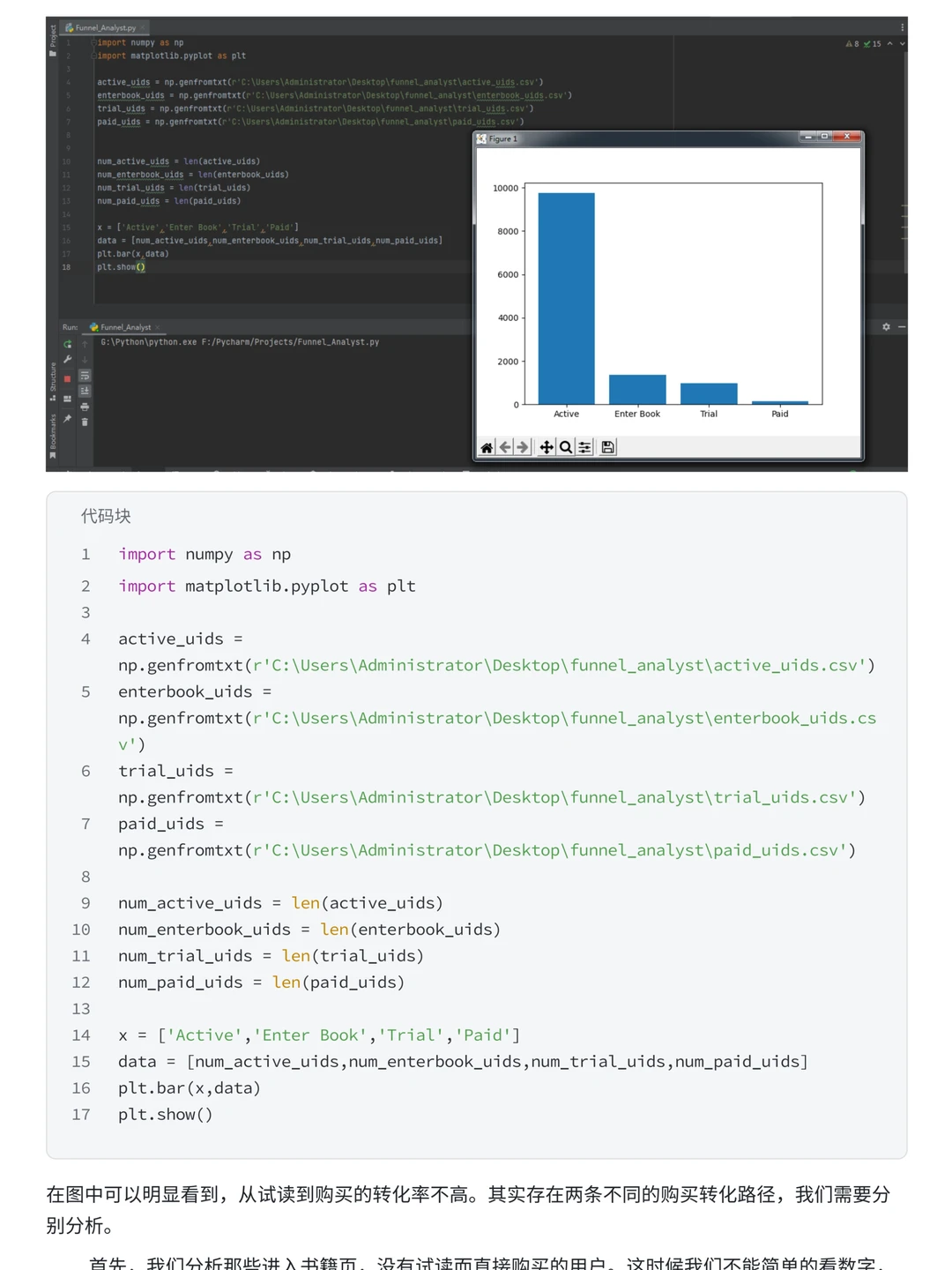Click the Trial bar in the chart
Viewport: 952px width, 1270px height.
point(709,394)
